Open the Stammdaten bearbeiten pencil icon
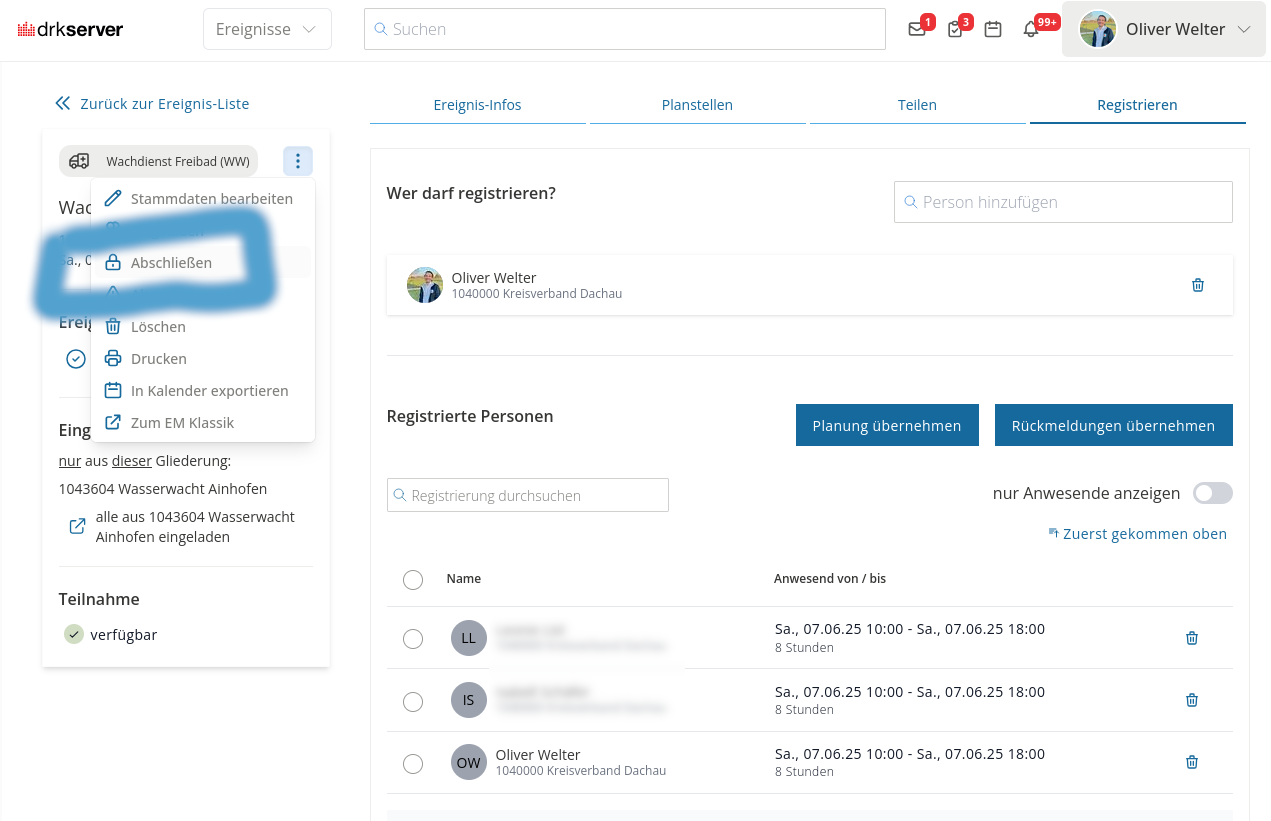Screen dimensions: 1271x821 (114, 198)
